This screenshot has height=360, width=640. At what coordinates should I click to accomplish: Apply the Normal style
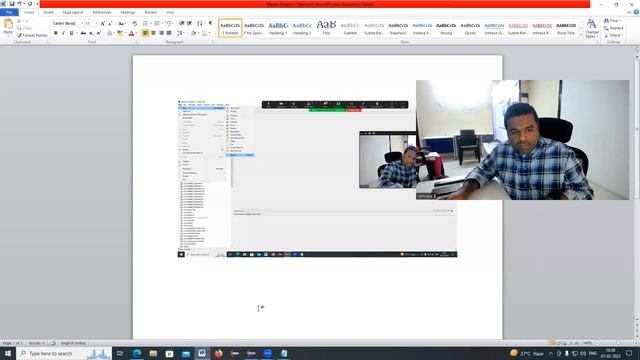pyautogui.click(x=230, y=28)
